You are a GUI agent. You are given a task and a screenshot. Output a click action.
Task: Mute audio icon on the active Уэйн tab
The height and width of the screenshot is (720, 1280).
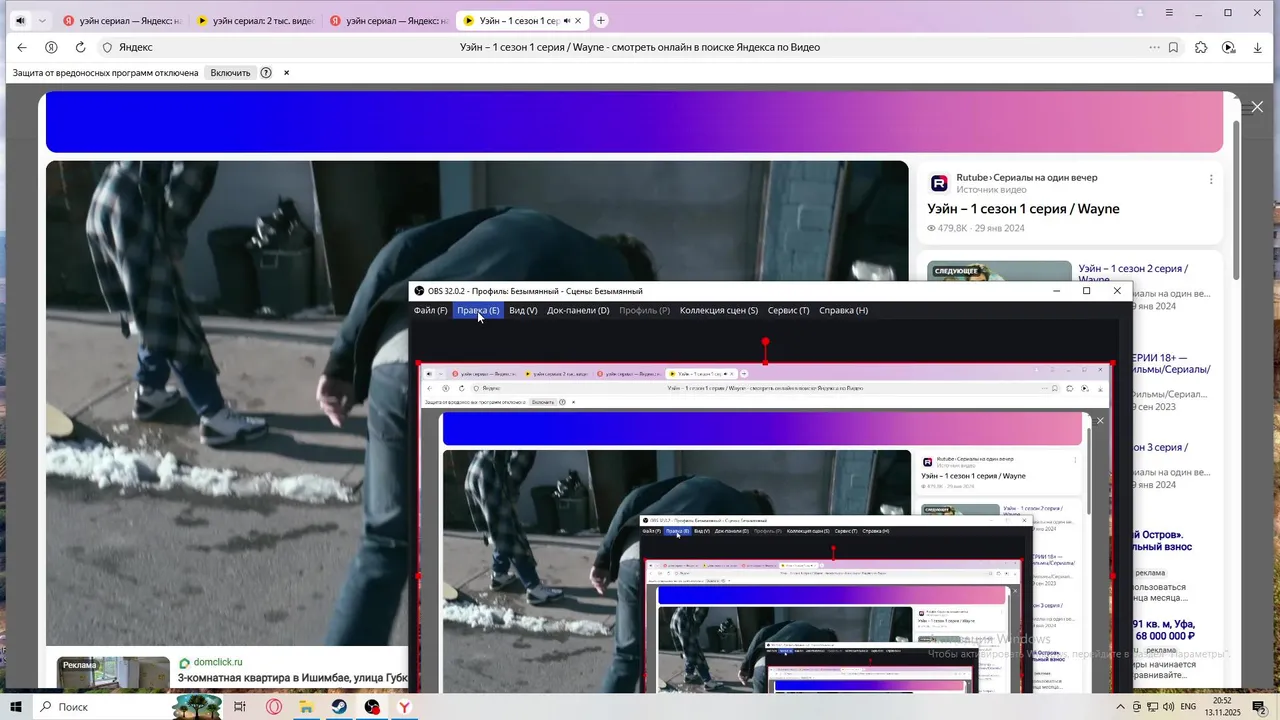click(567, 20)
